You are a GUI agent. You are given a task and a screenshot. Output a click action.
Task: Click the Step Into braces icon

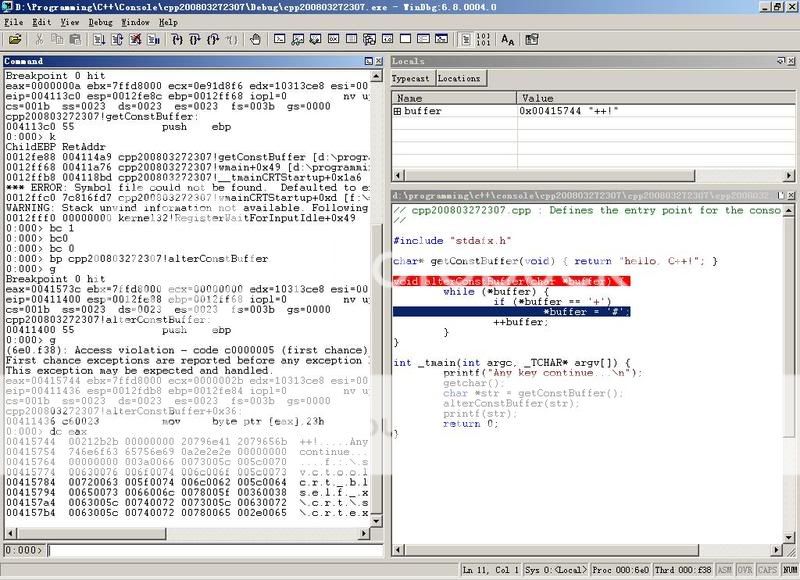point(177,39)
